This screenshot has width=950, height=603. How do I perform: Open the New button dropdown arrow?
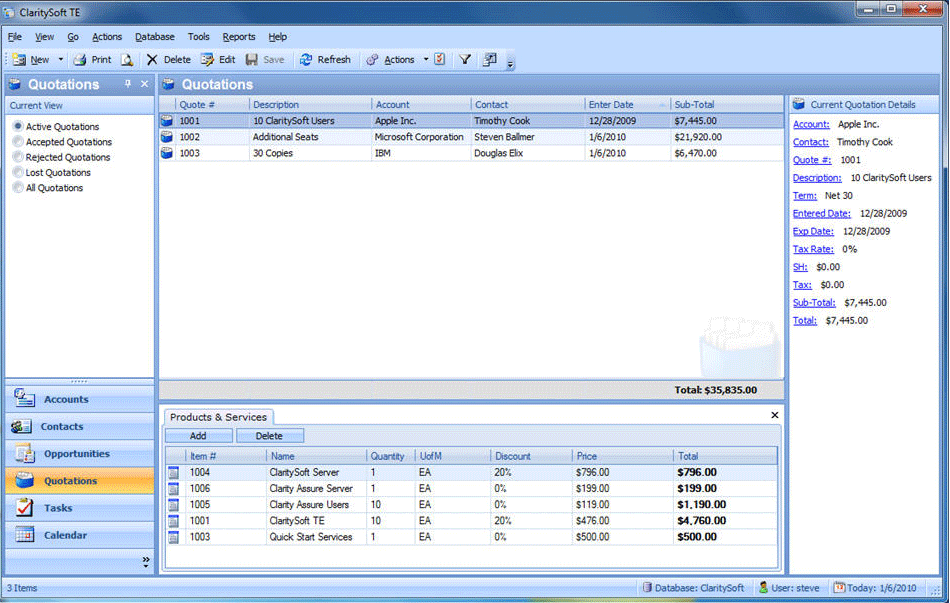(x=61, y=59)
